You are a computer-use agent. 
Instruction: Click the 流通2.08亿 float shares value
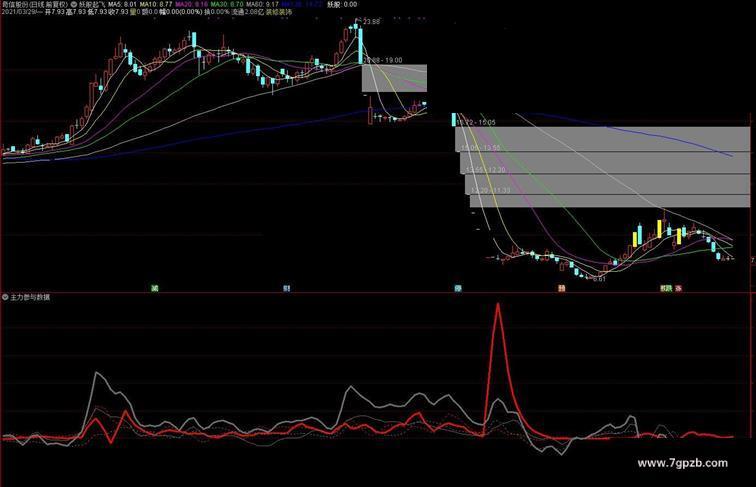pyautogui.click(x=248, y=12)
